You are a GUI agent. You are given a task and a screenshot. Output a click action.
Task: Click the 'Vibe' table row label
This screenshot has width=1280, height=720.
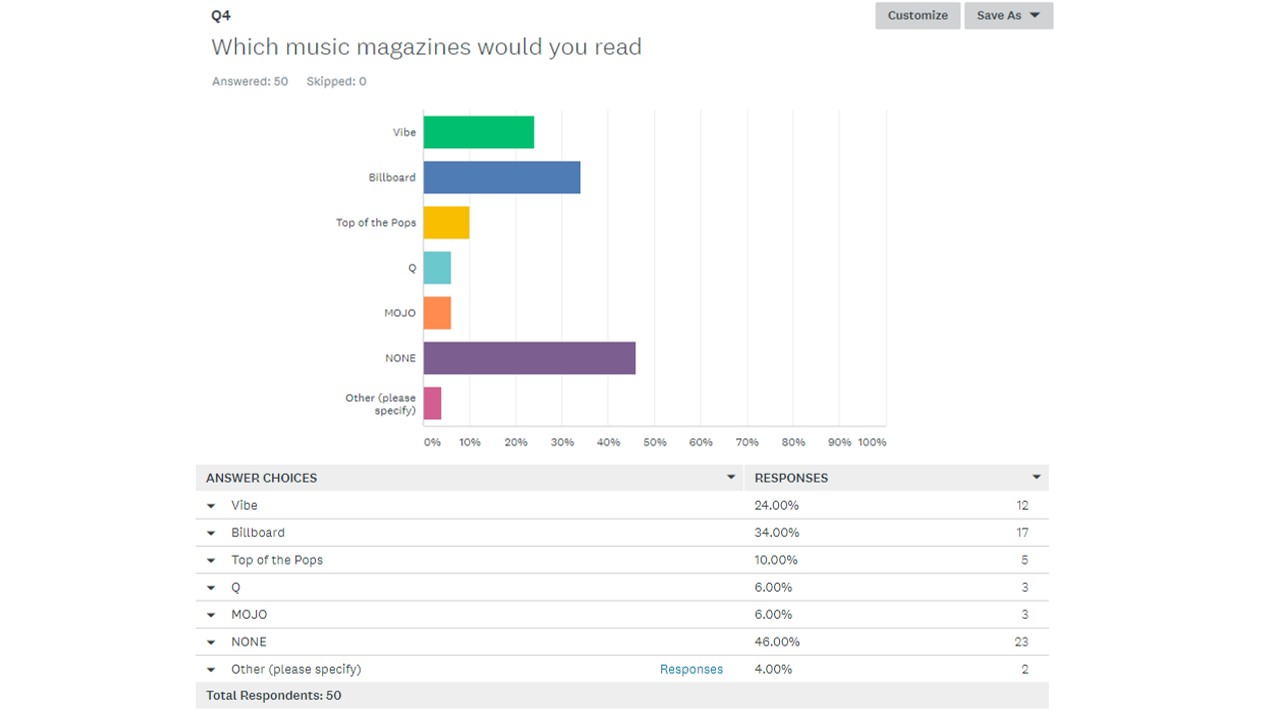(x=244, y=505)
